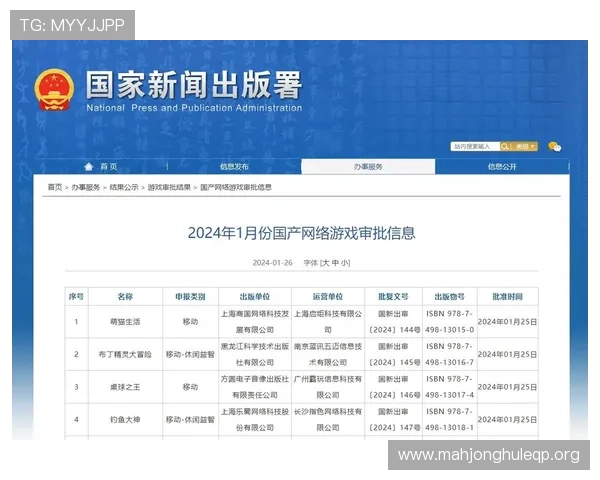
Task: Click 结果公示 in the breadcrumb
Action: tap(124, 187)
